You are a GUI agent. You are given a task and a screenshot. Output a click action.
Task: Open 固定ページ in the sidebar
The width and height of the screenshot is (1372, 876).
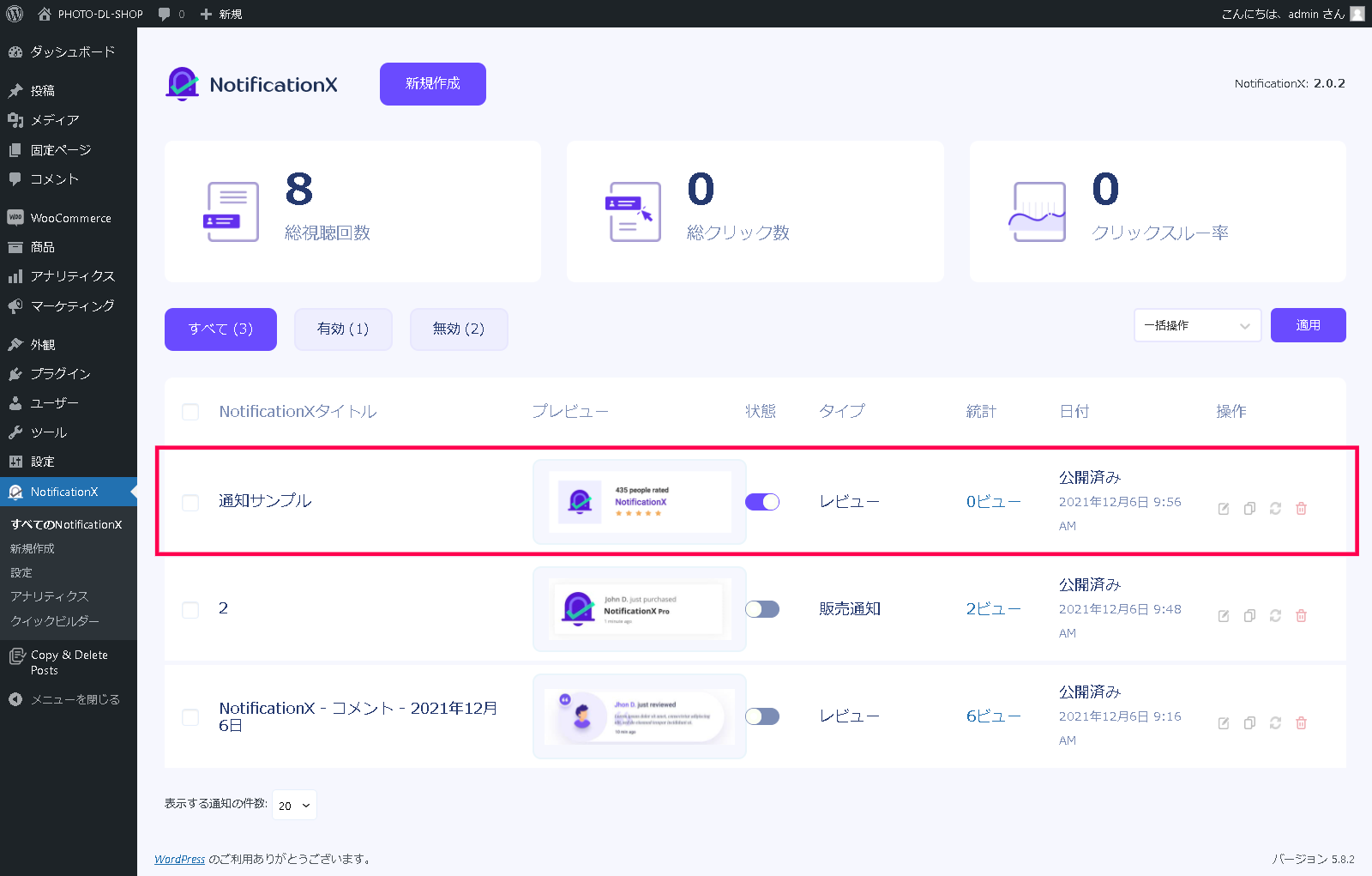(69, 149)
